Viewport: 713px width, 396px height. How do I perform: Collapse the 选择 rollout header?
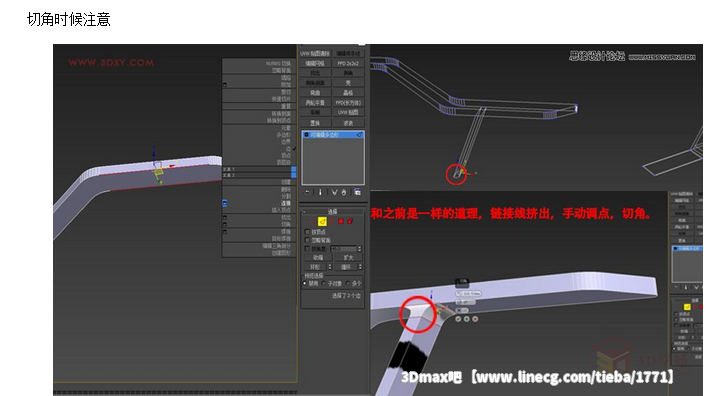(x=332, y=211)
